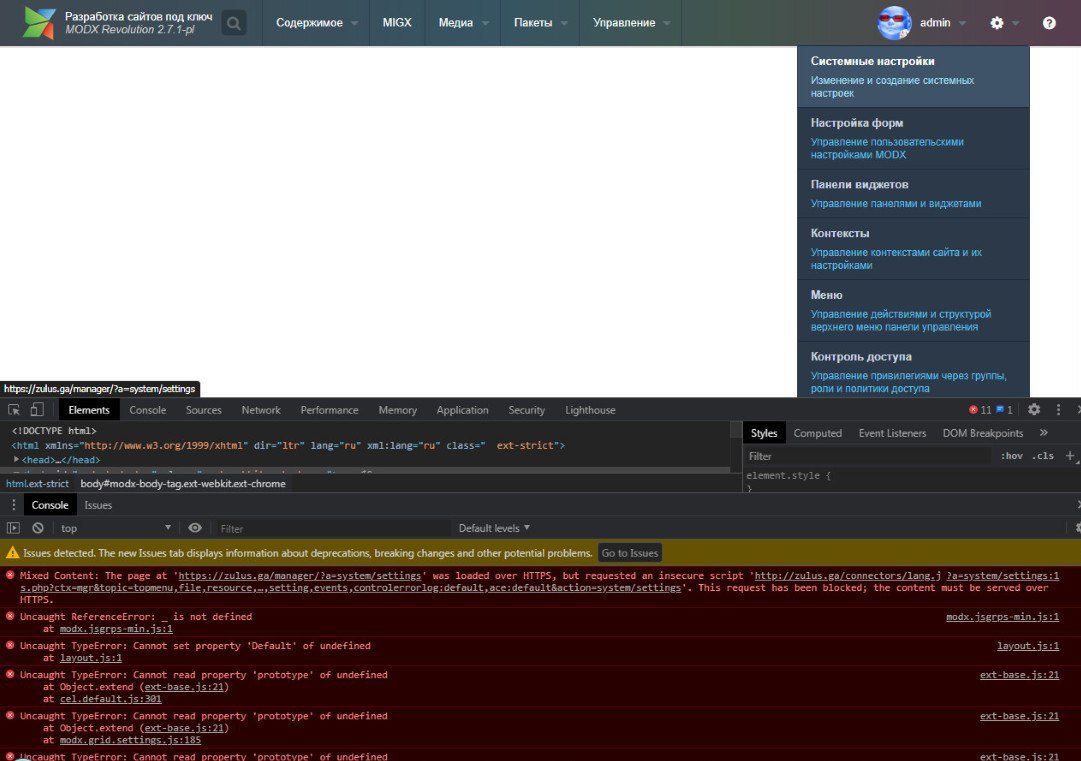The width and height of the screenshot is (1081, 761).
Task: Open right-side modx.jsgrps-min.js:1 source link
Action: coord(1002,617)
